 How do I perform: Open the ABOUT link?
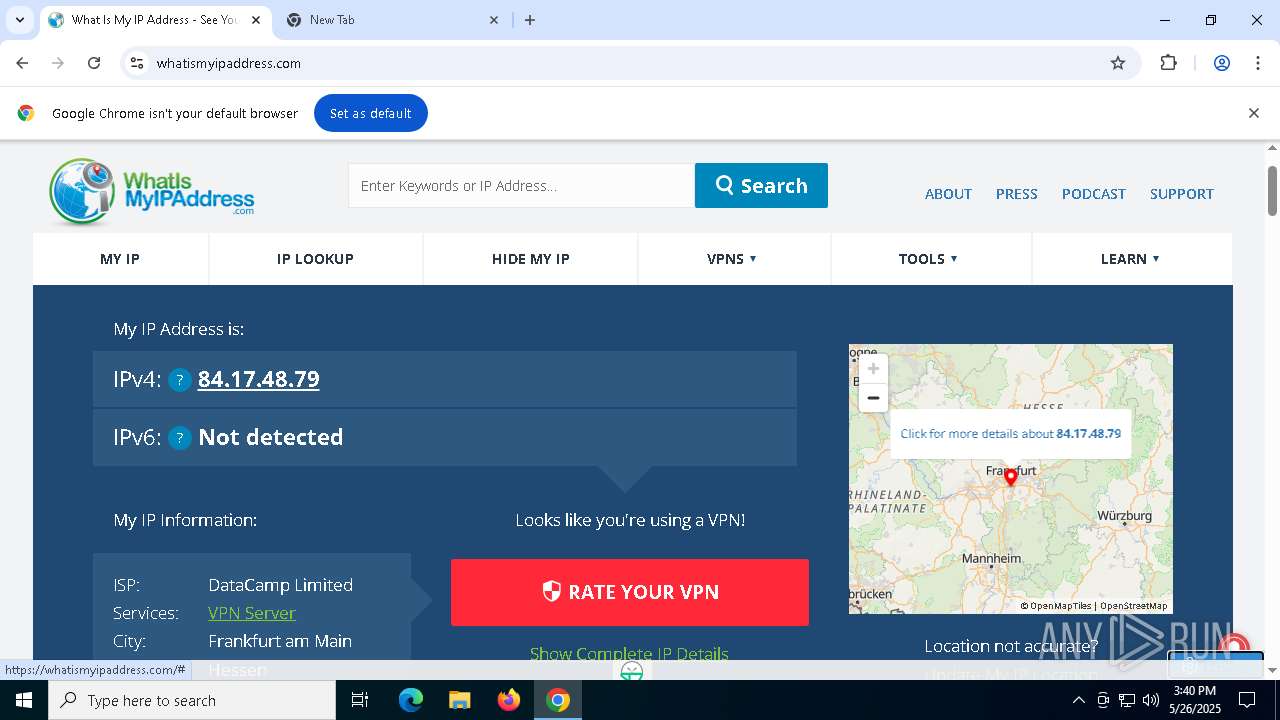point(948,194)
